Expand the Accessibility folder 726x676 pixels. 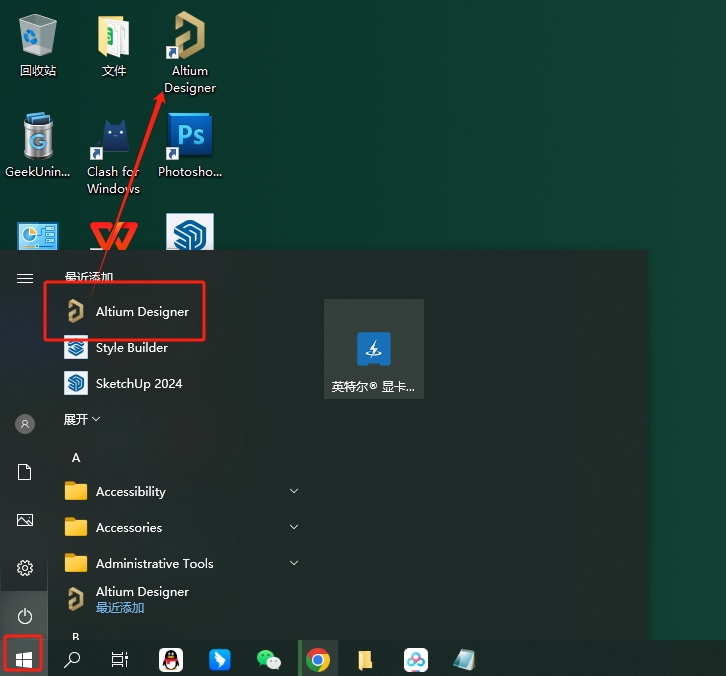[x=182, y=491]
